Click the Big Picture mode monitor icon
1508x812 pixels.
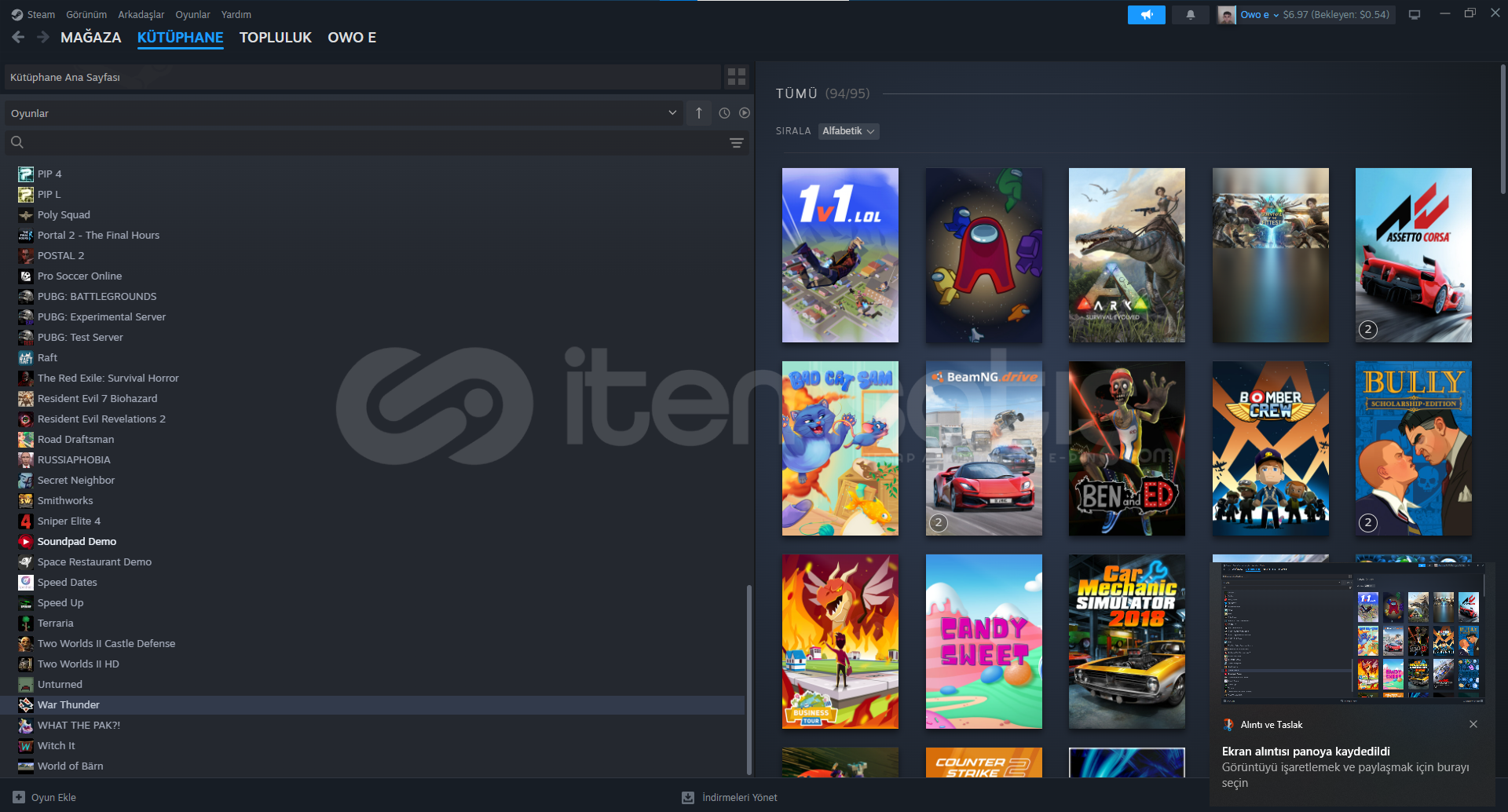1414,15
